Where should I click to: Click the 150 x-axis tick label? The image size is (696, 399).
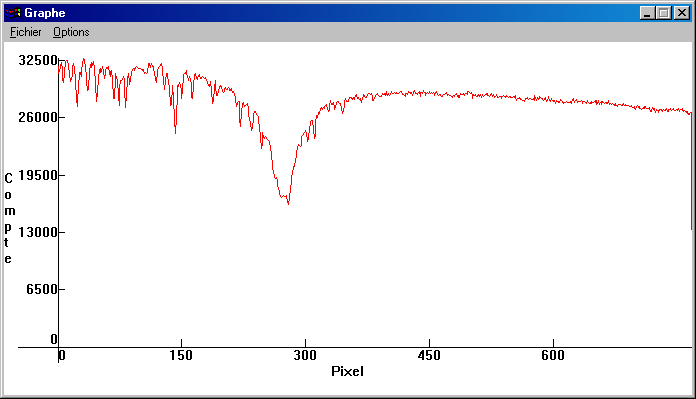pyautogui.click(x=181, y=356)
